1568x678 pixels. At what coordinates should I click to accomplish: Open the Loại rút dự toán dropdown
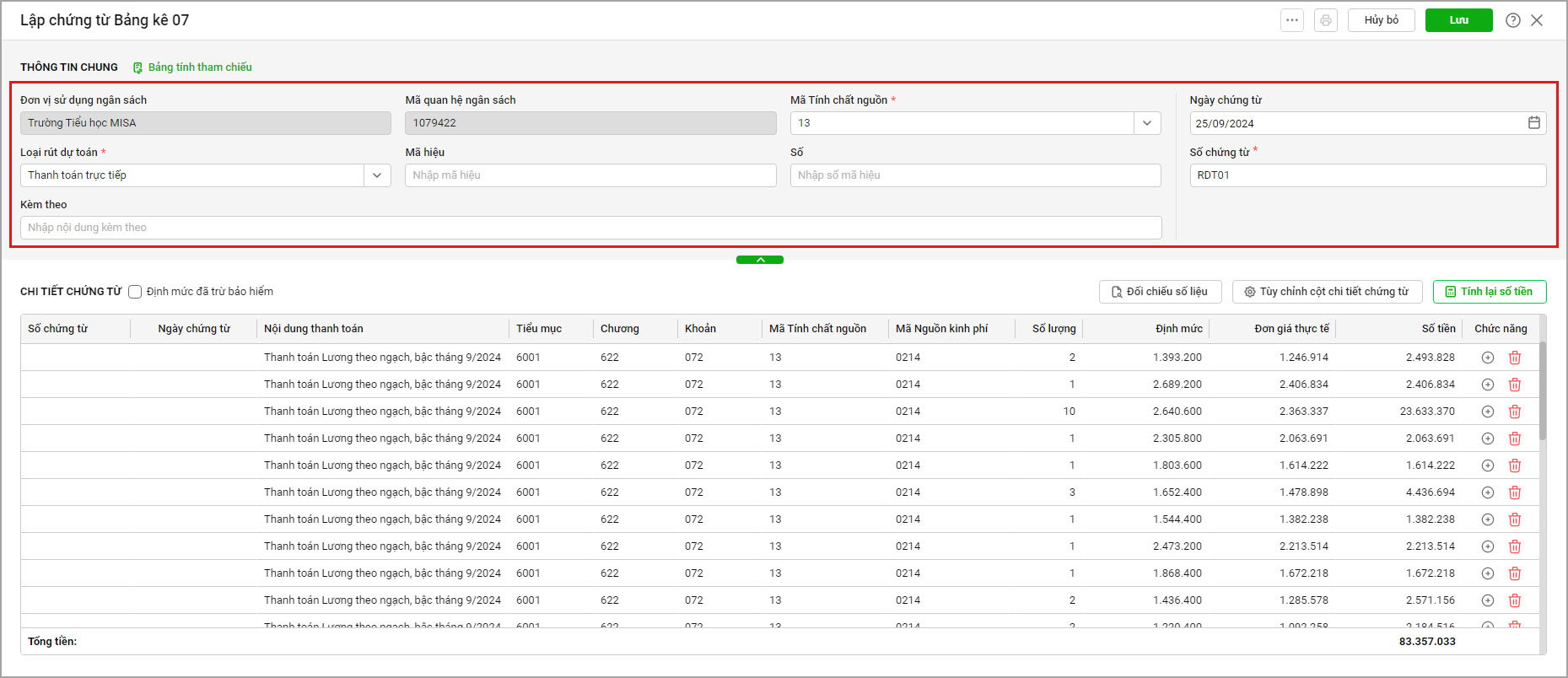pyautogui.click(x=377, y=175)
